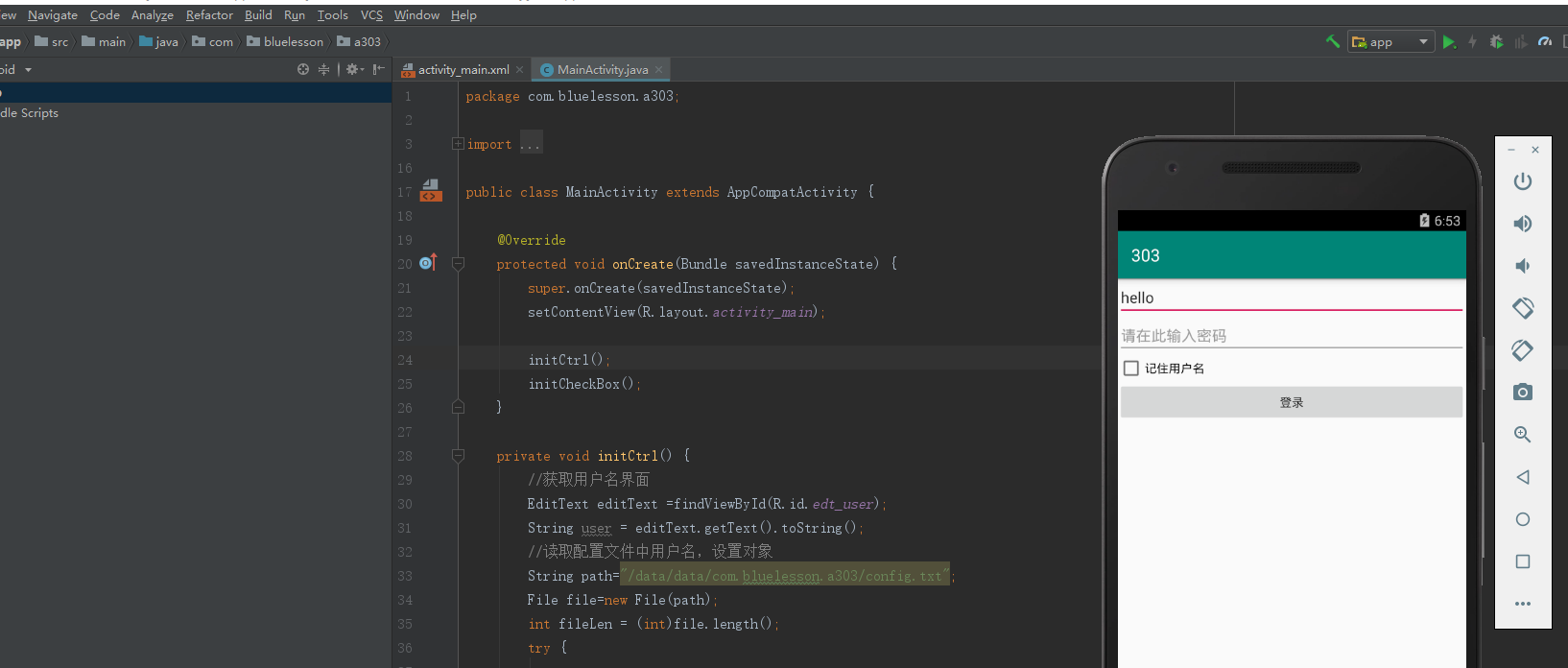Open the Android Profiler gauge icon
The height and width of the screenshot is (668, 1568).
(x=1544, y=41)
